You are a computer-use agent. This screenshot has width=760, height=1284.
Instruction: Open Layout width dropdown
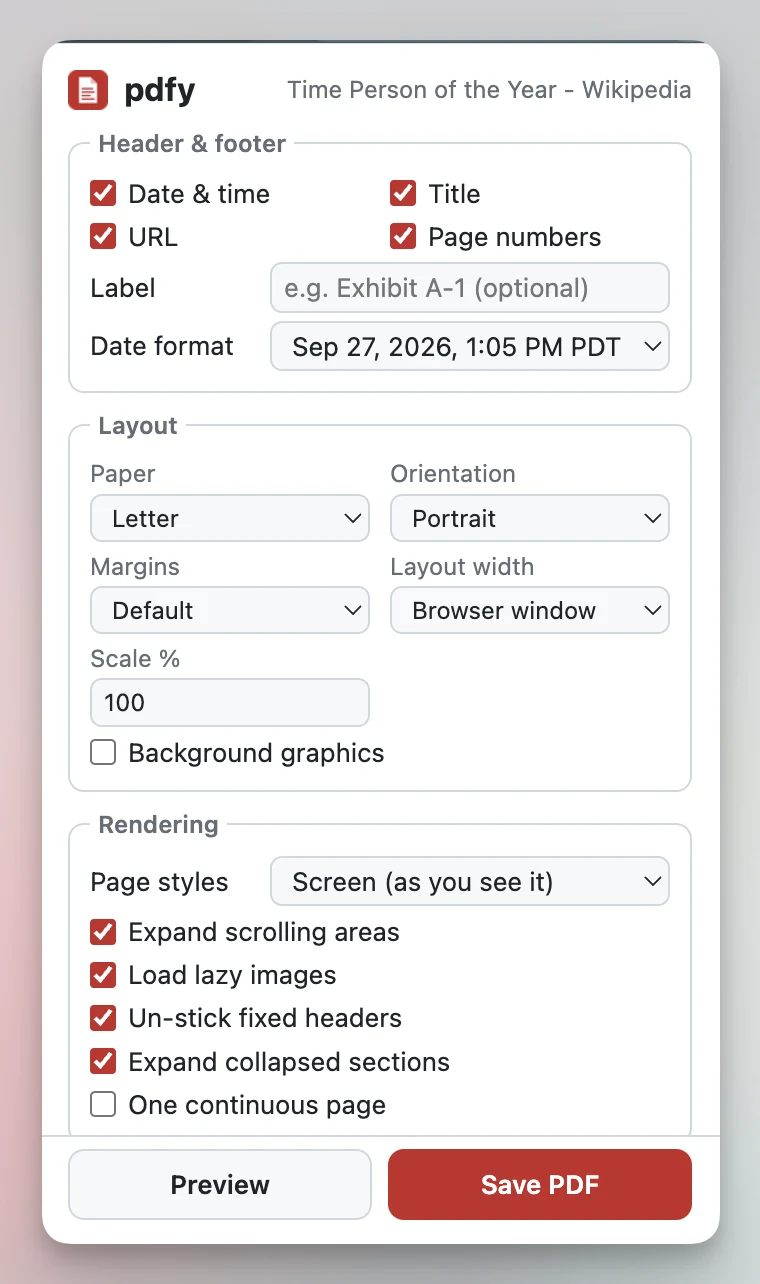coord(530,610)
